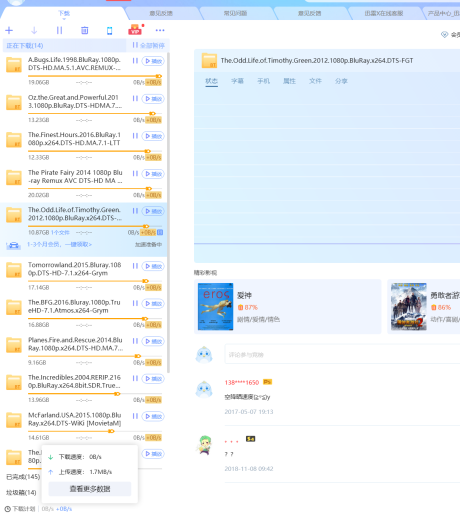Click the 评论参与话题 comment input field
This screenshot has height=514, width=460.
(x=342, y=354)
